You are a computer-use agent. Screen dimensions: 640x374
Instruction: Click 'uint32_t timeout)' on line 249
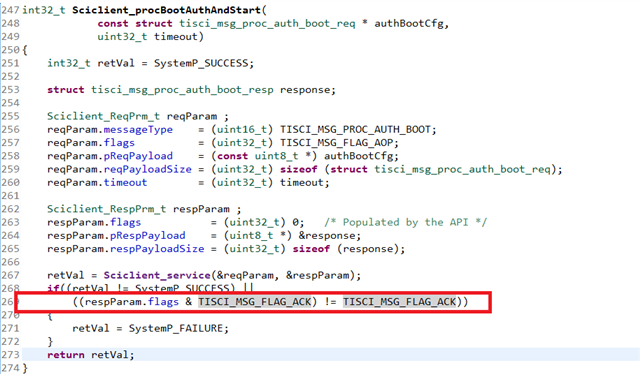[x=150, y=37]
